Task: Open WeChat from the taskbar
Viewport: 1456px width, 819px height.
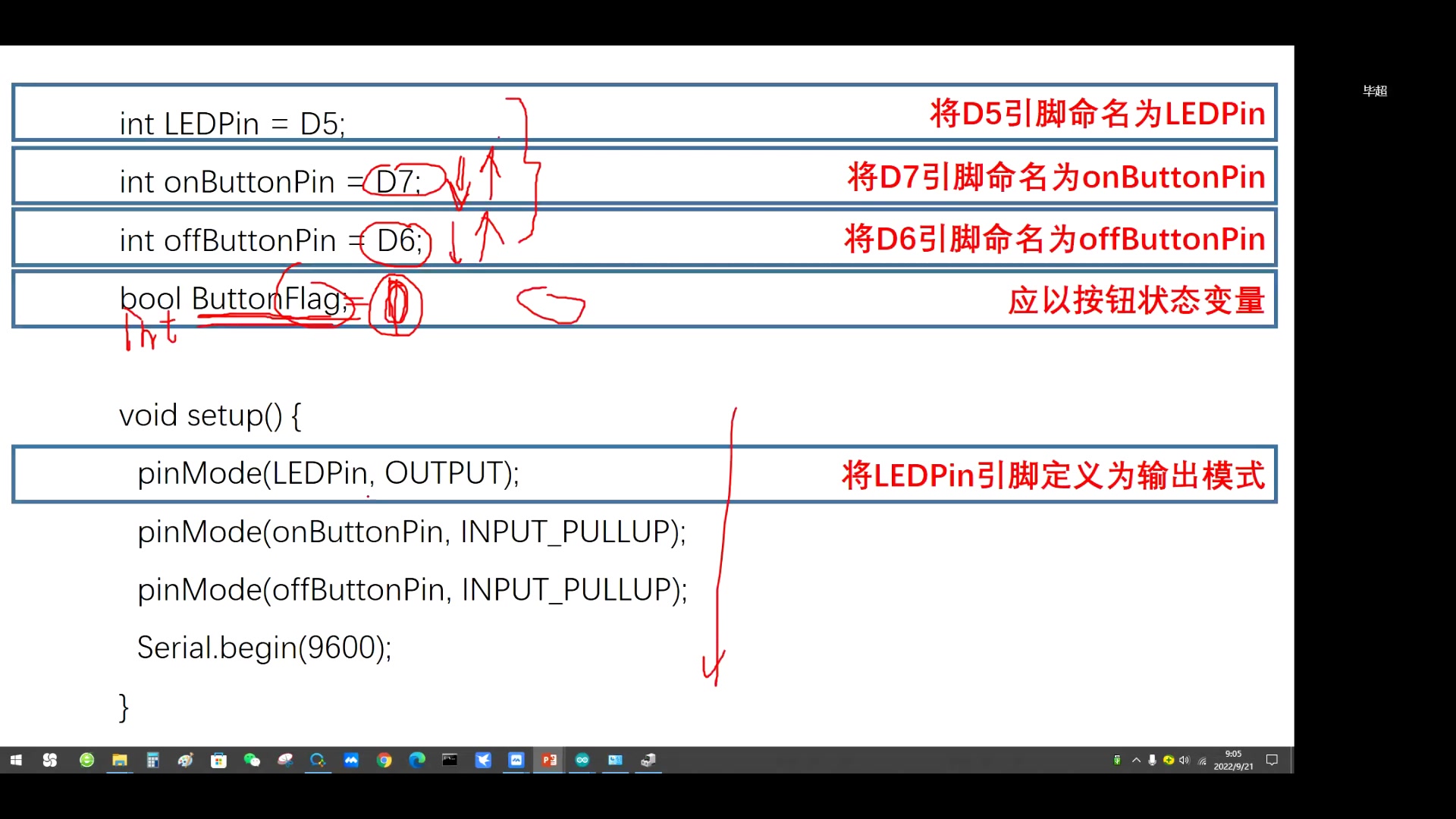Action: point(252,760)
